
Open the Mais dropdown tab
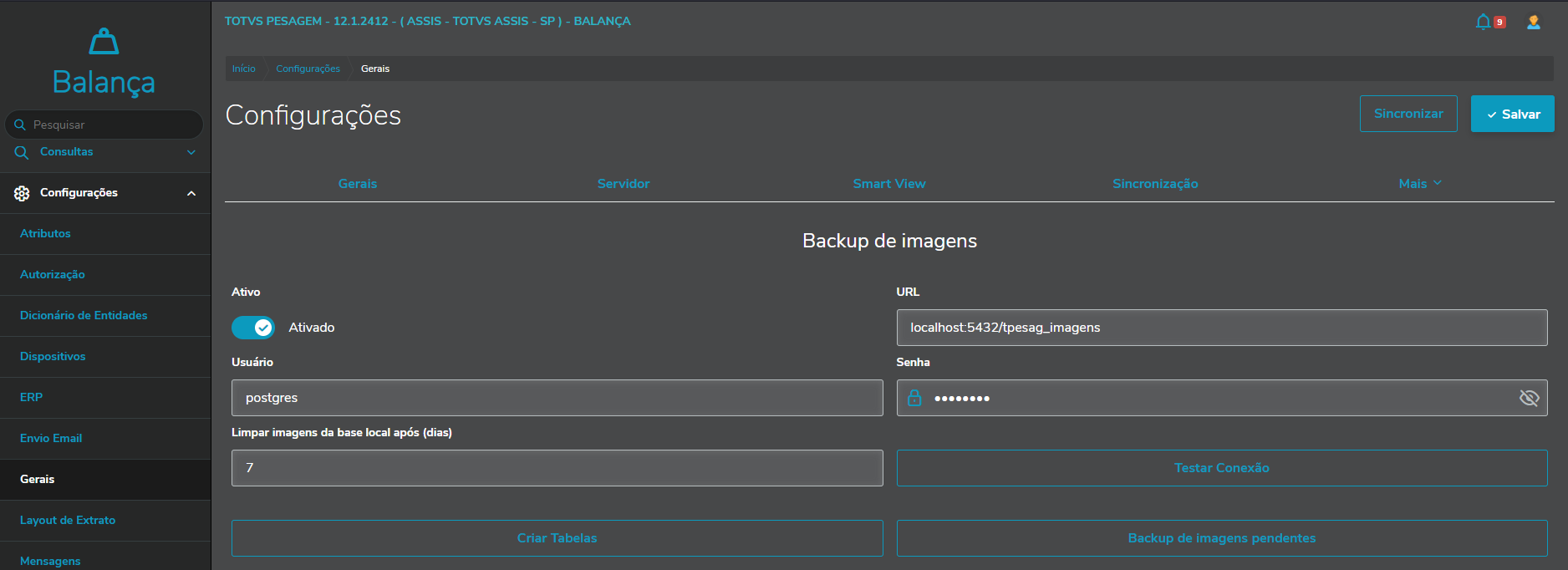pyautogui.click(x=1419, y=184)
